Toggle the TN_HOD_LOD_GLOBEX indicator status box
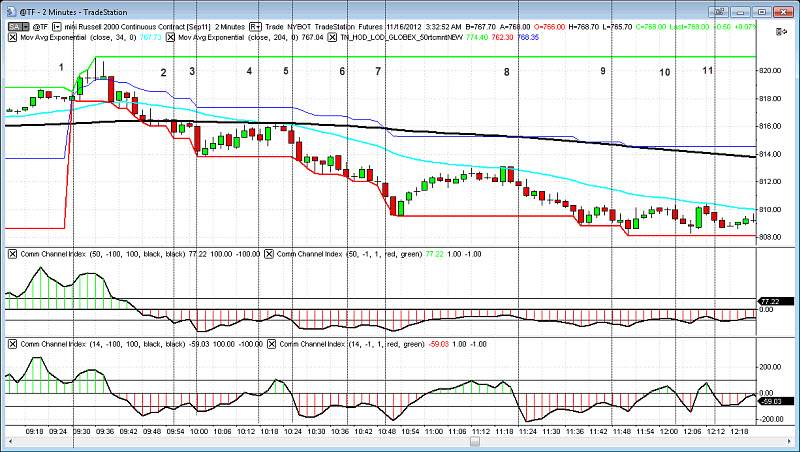 tap(332, 37)
